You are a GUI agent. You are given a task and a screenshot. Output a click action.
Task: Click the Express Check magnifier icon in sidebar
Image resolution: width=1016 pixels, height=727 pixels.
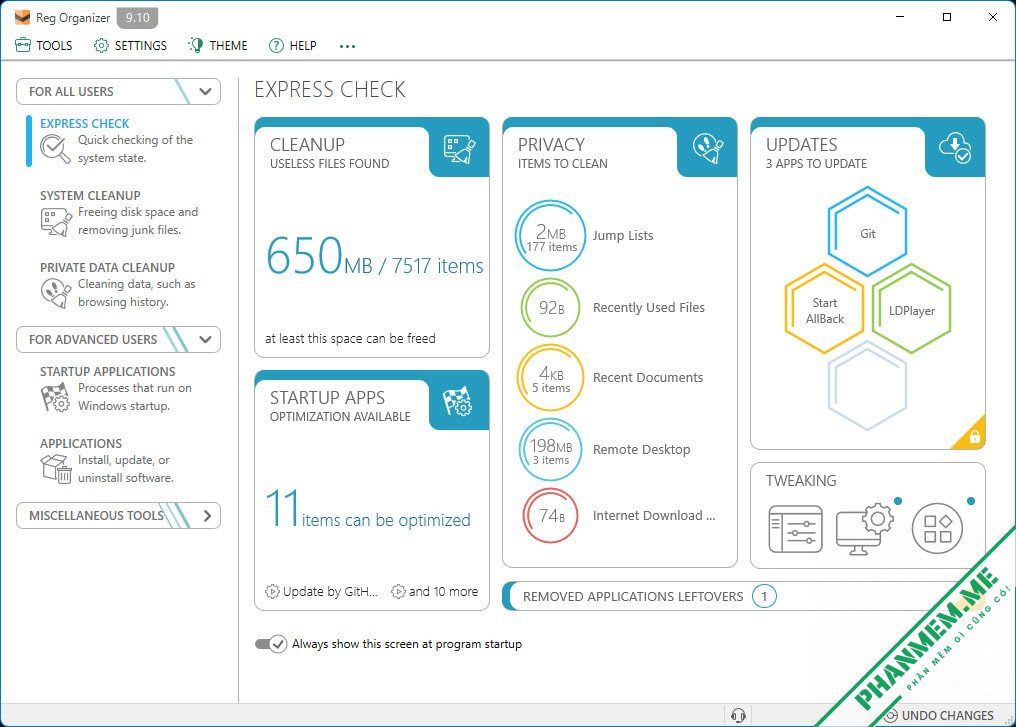click(x=55, y=149)
